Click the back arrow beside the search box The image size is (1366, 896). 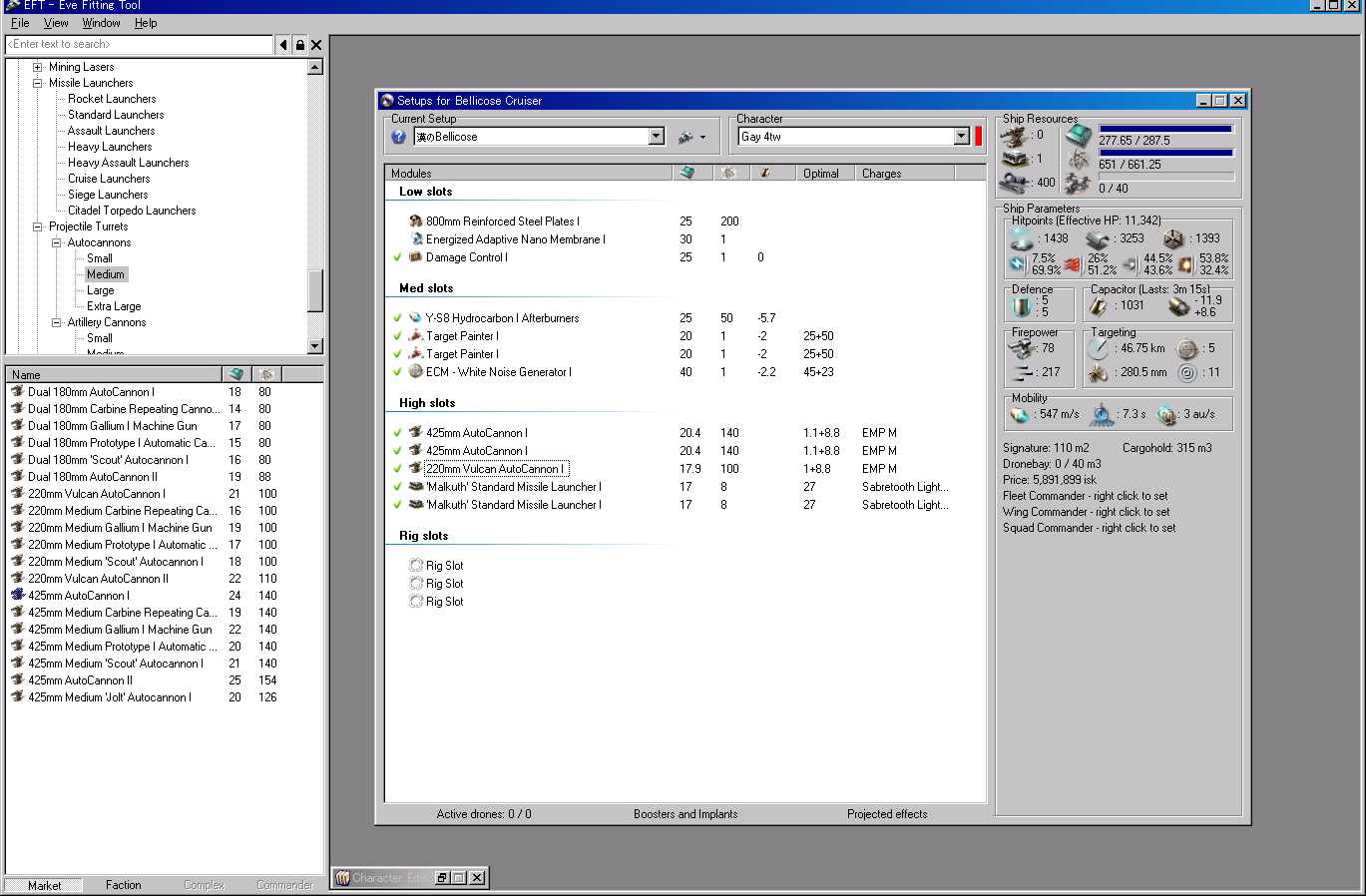(x=283, y=44)
